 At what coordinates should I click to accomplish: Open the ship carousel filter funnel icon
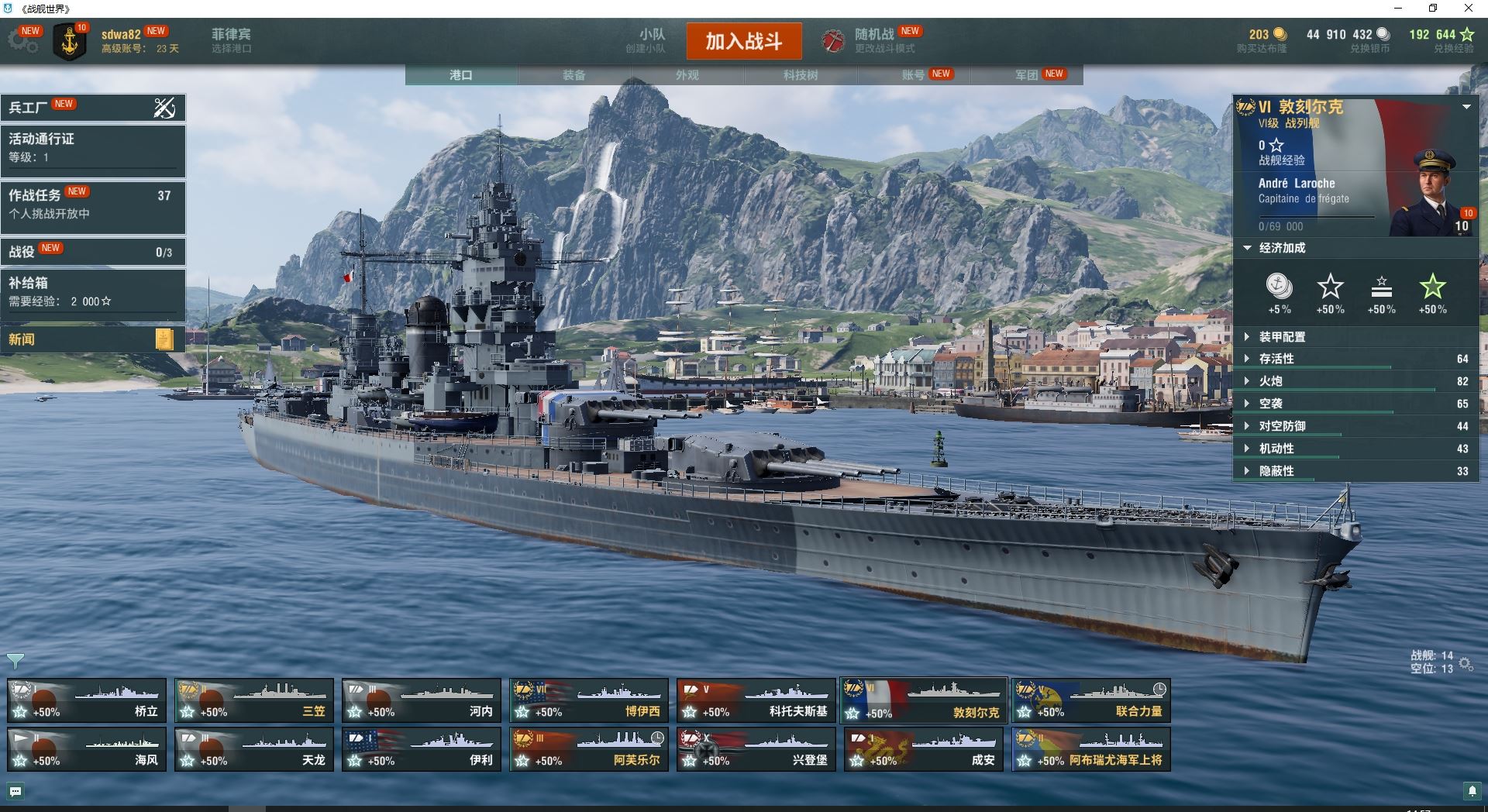pyautogui.click(x=15, y=661)
